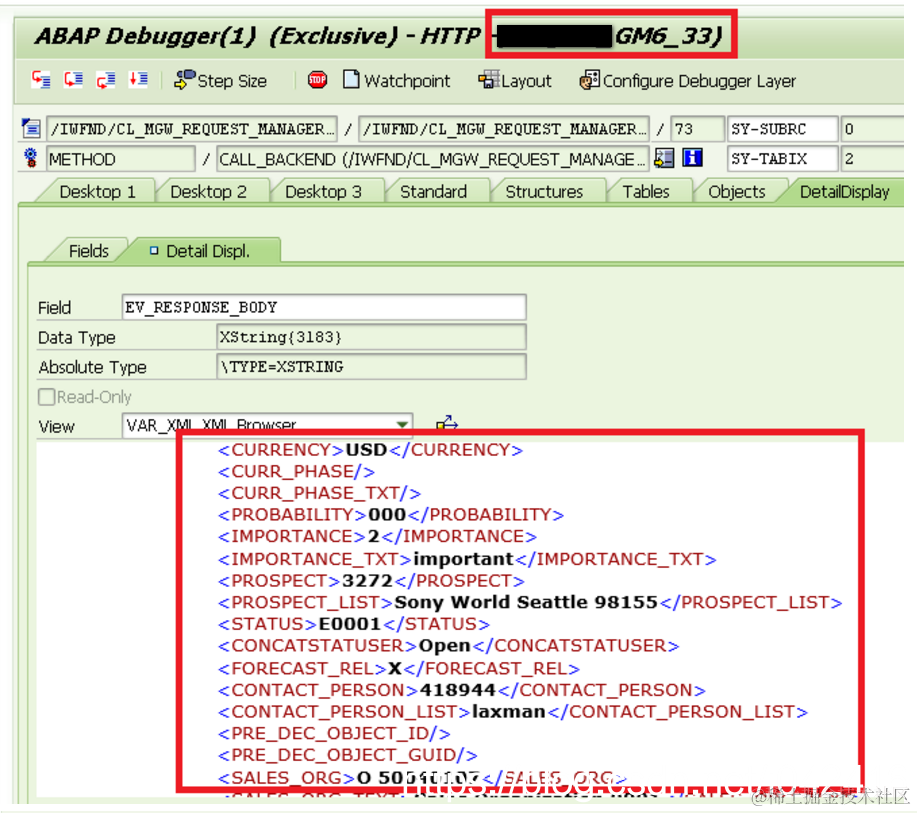Click the Return (step out) icon

[x=106, y=80]
